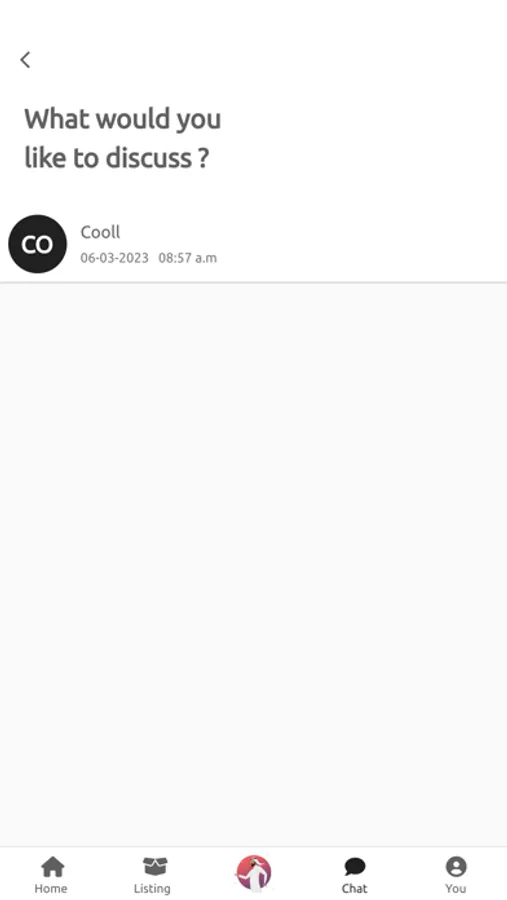Switch to the Home tab label
507x900 pixels.
[51, 888]
